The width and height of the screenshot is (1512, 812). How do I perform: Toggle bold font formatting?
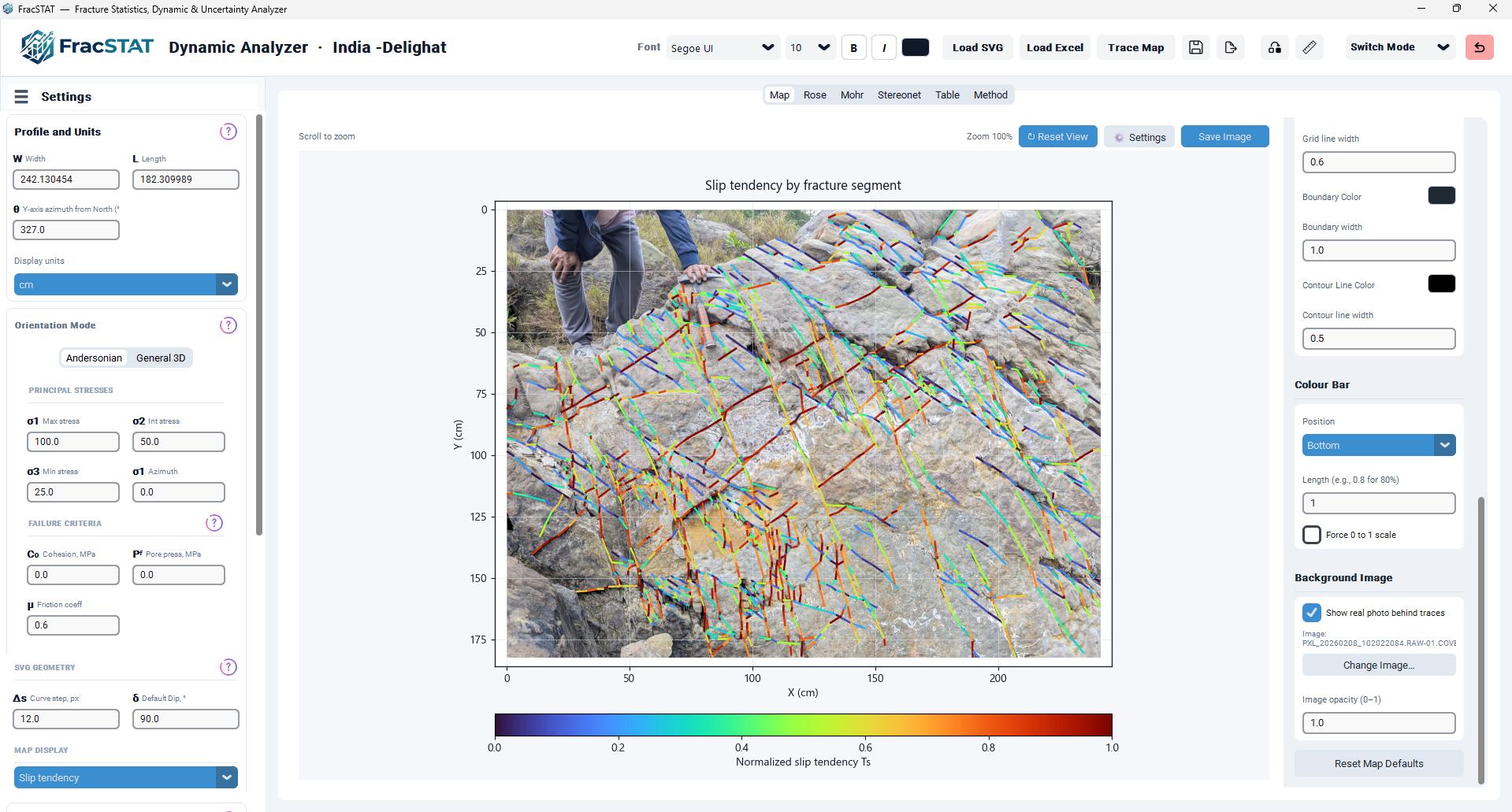(x=854, y=47)
